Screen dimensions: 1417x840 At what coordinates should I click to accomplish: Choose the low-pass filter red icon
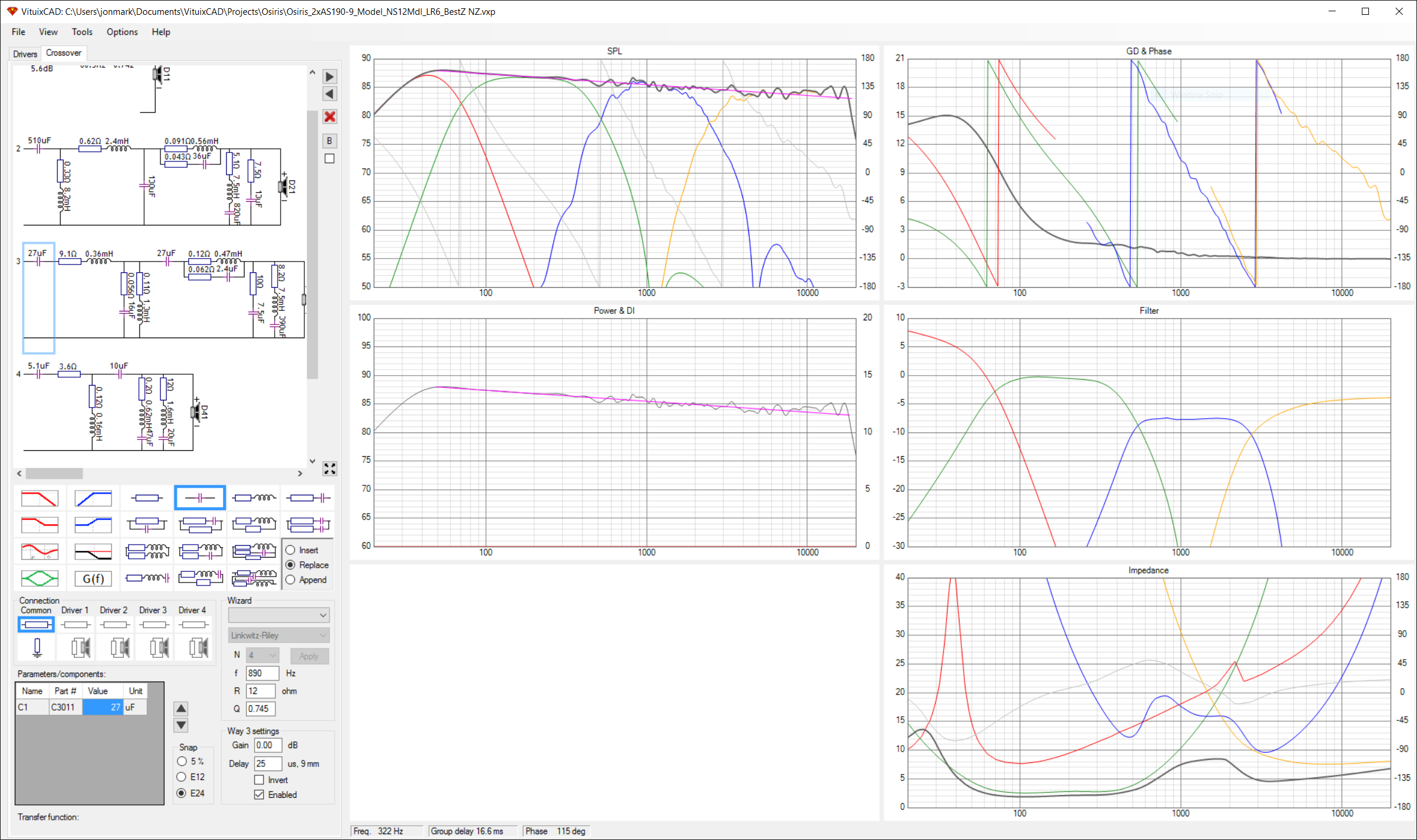(40, 498)
